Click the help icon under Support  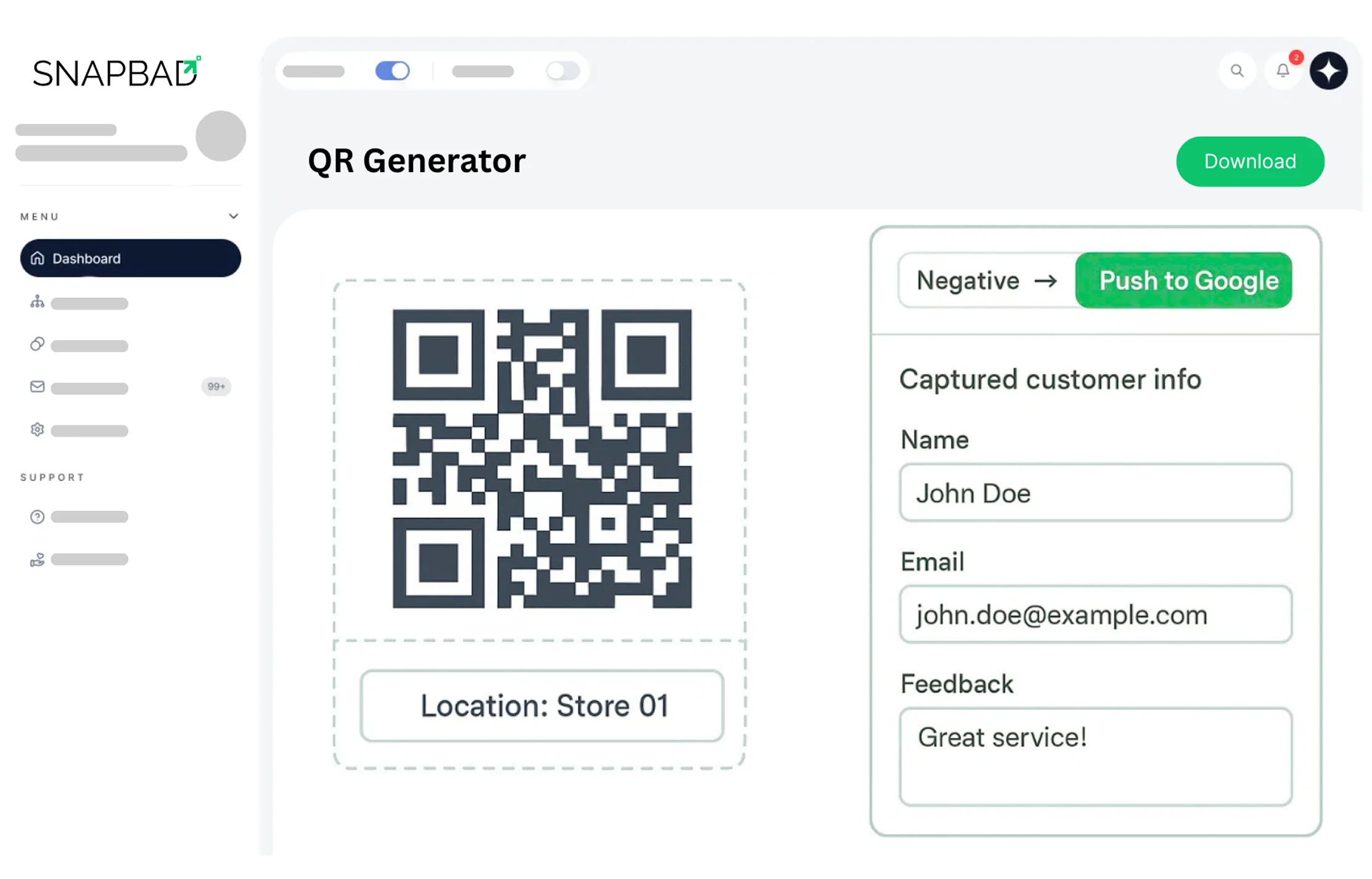[x=37, y=516]
